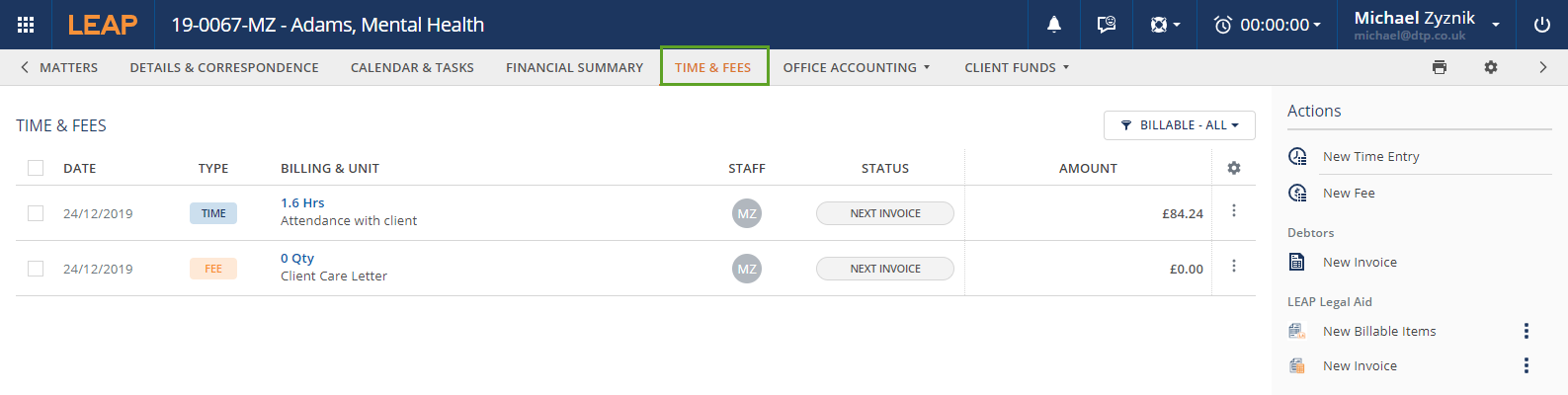This screenshot has width=1568, height=395.
Task: Open three-dot menu for Client Care Letter row
Action: click(x=1234, y=267)
